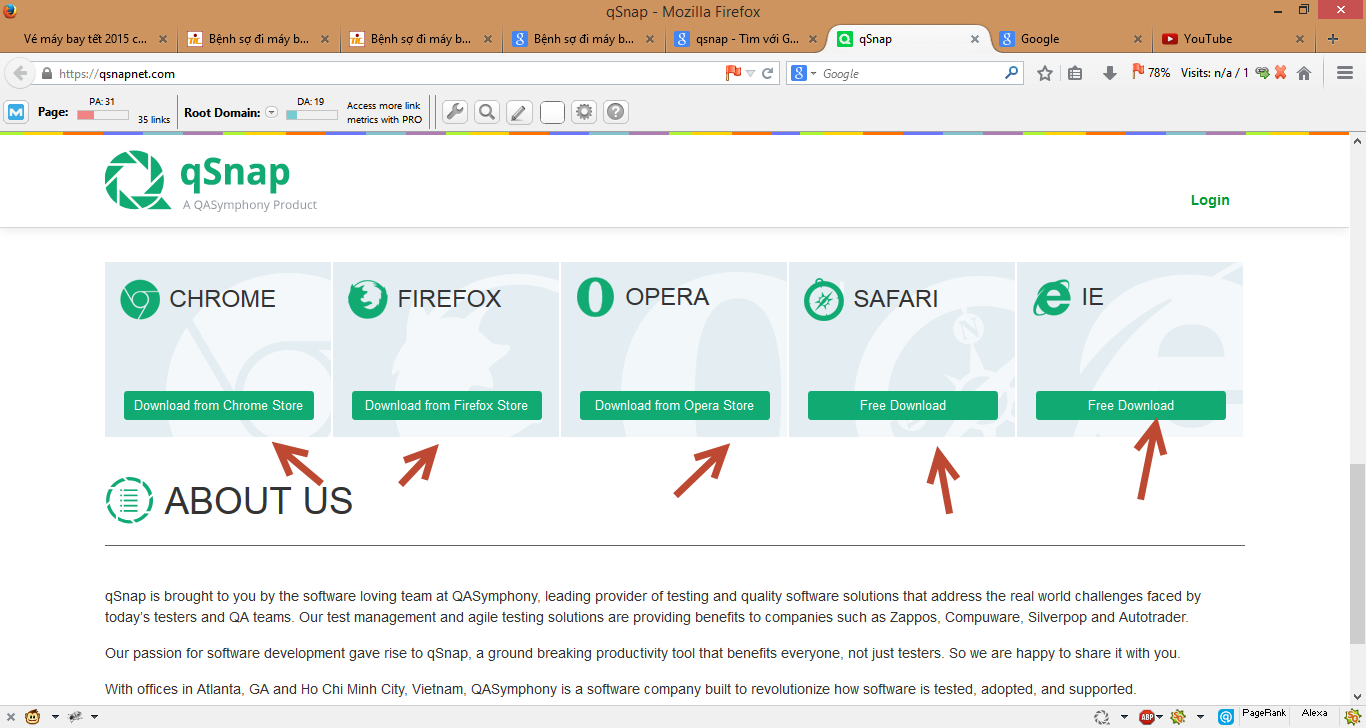This screenshot has height=728, width=1366.
Task: Open MozBar gear settings icon
Action: coord(584,112)
